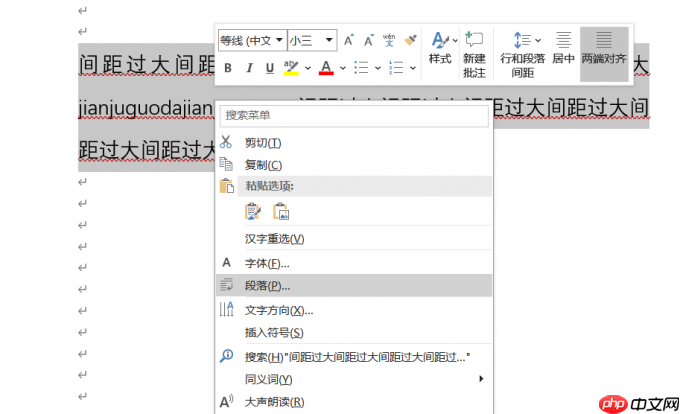Paste as picture icon
680x414 pixels.
coord(281,212)
